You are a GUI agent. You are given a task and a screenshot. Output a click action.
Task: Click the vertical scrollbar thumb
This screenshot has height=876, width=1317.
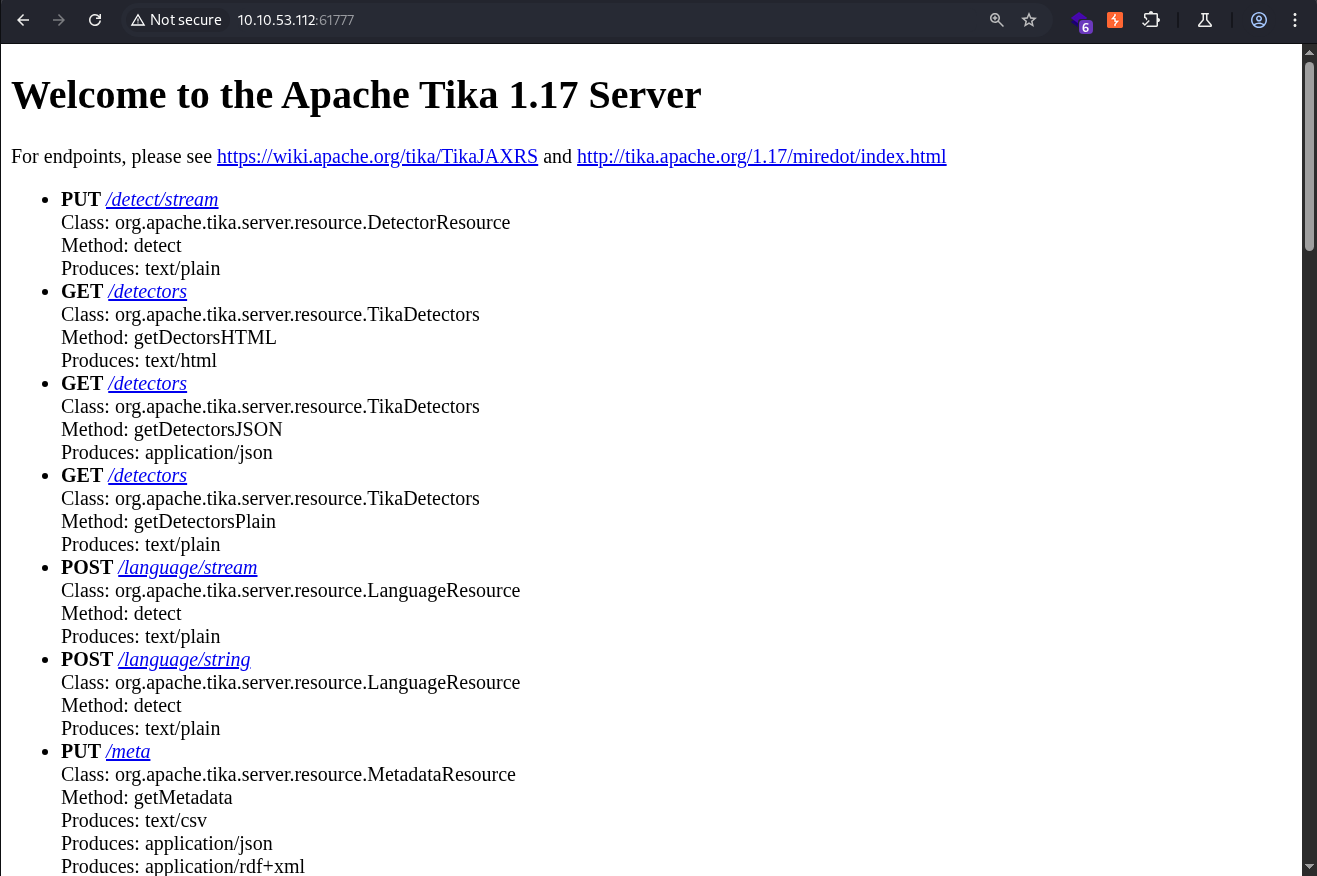[x=1309, y=156]
